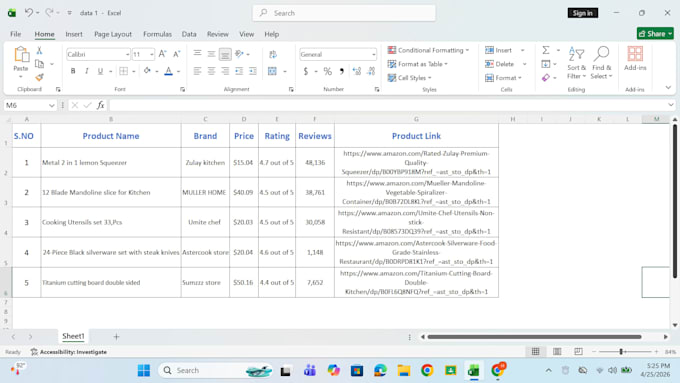Click Decrease Indent icon

click(x=239, y=71)
